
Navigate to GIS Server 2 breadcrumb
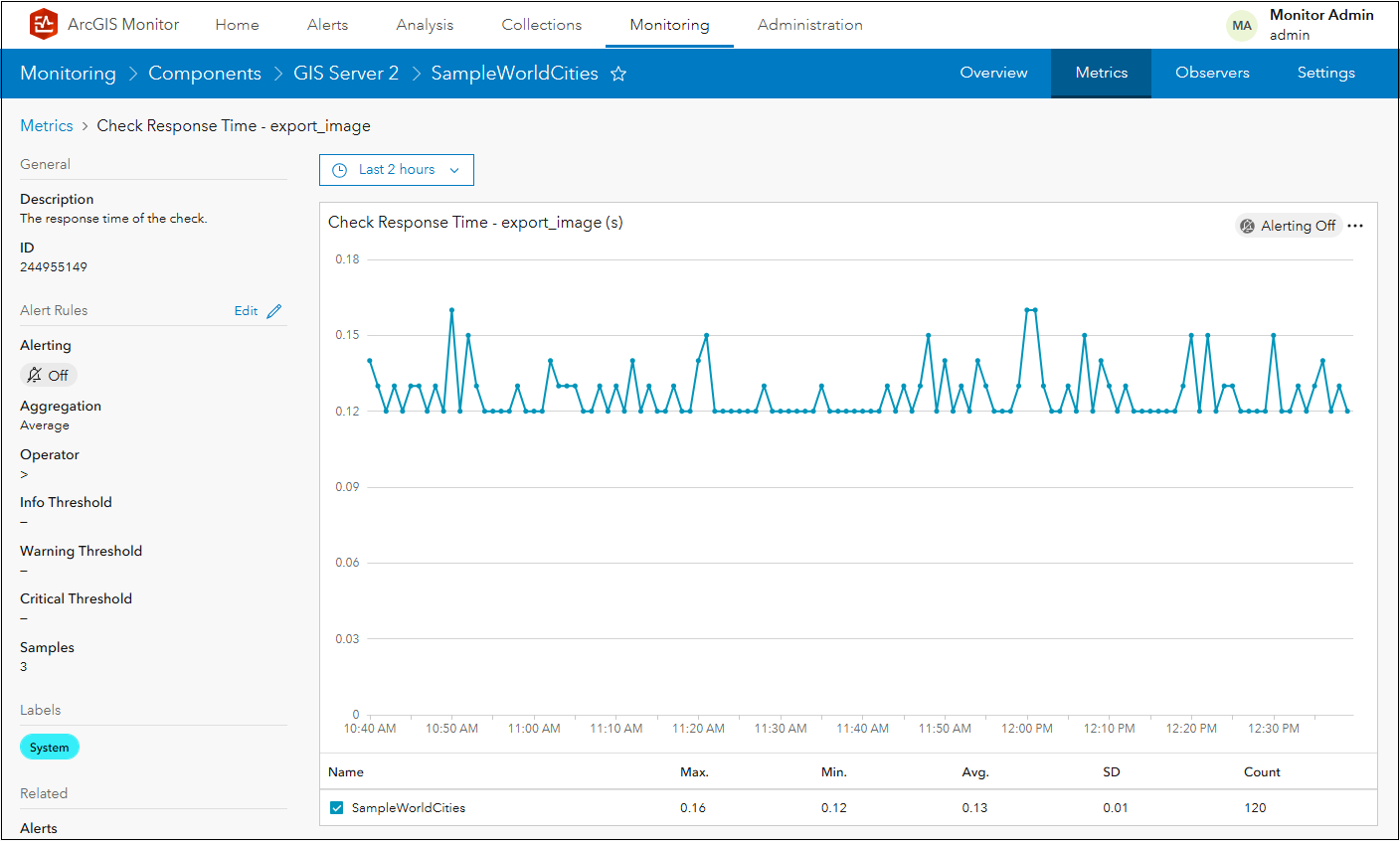346,74
